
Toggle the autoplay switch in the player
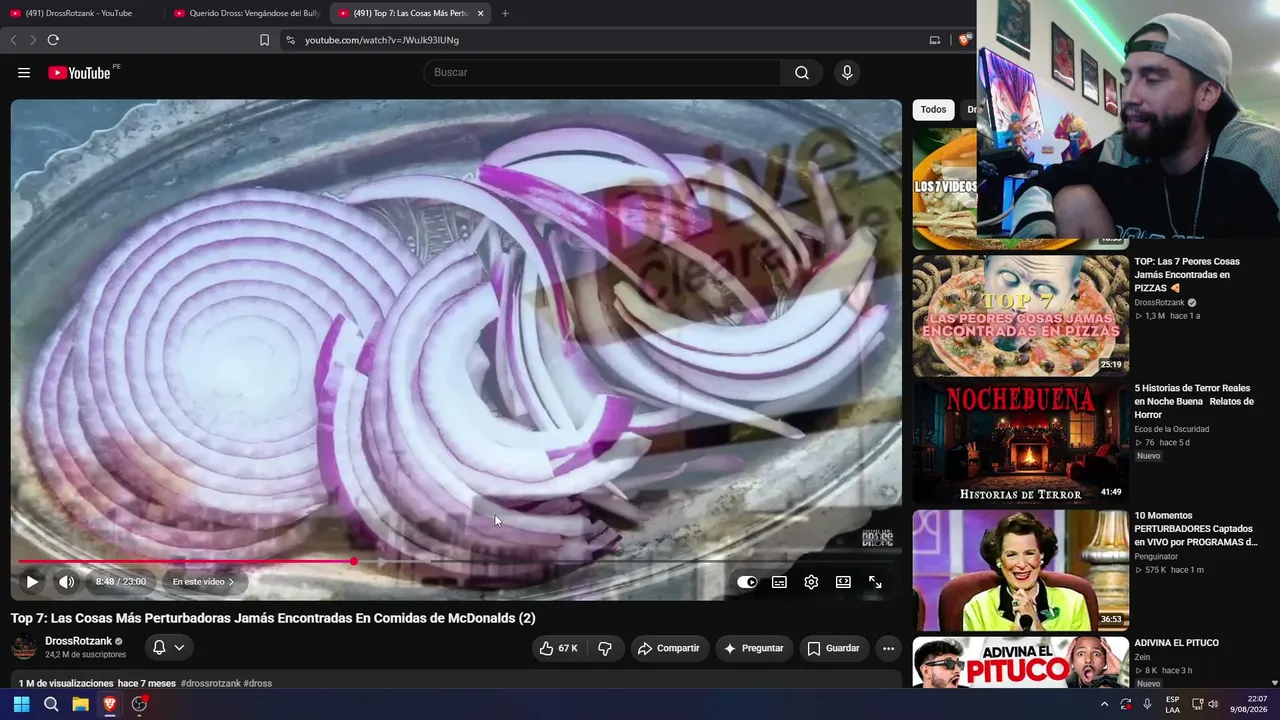pyautogui.click(x=747, y=582)
